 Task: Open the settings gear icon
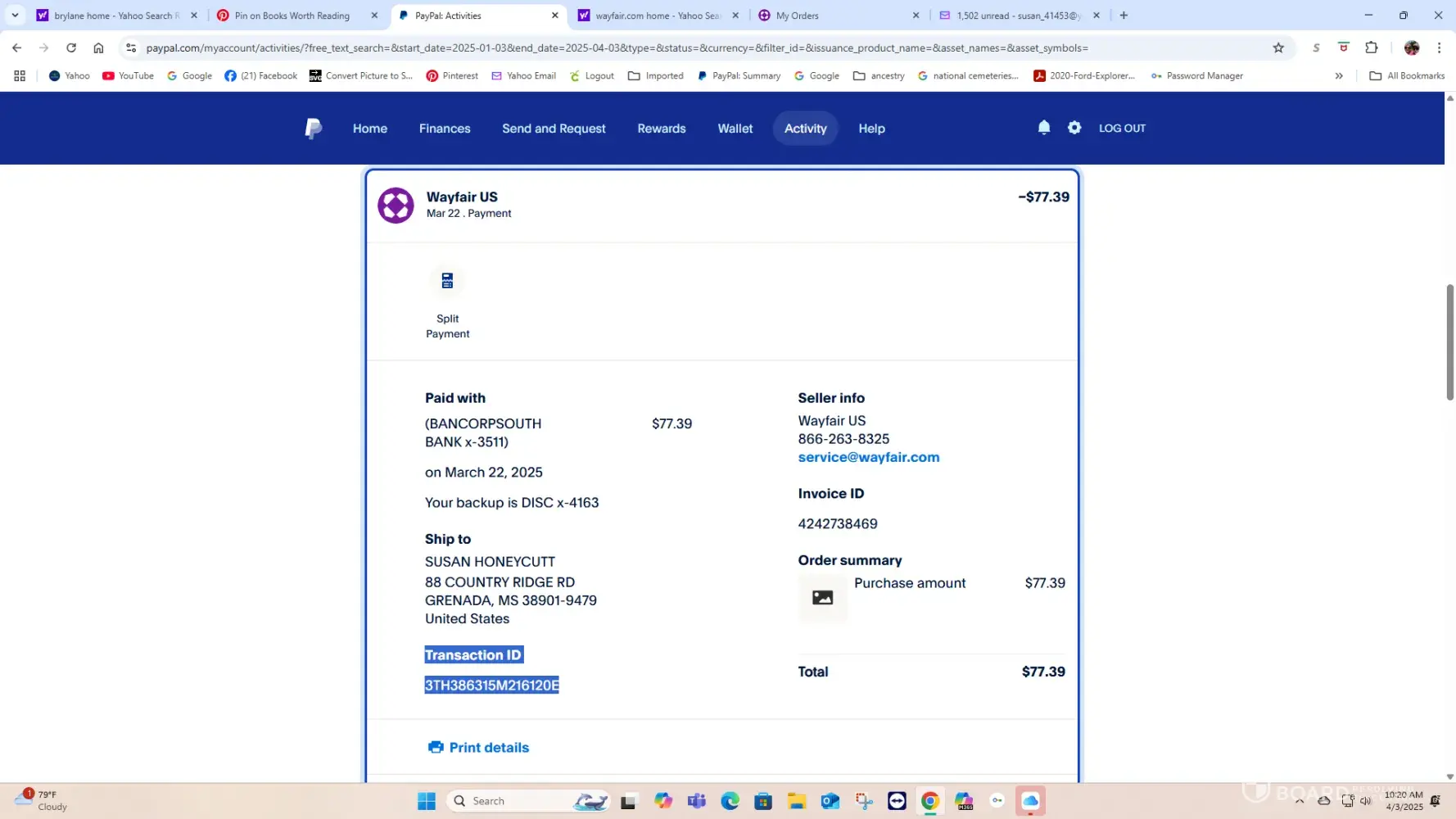coord(1074,128)
